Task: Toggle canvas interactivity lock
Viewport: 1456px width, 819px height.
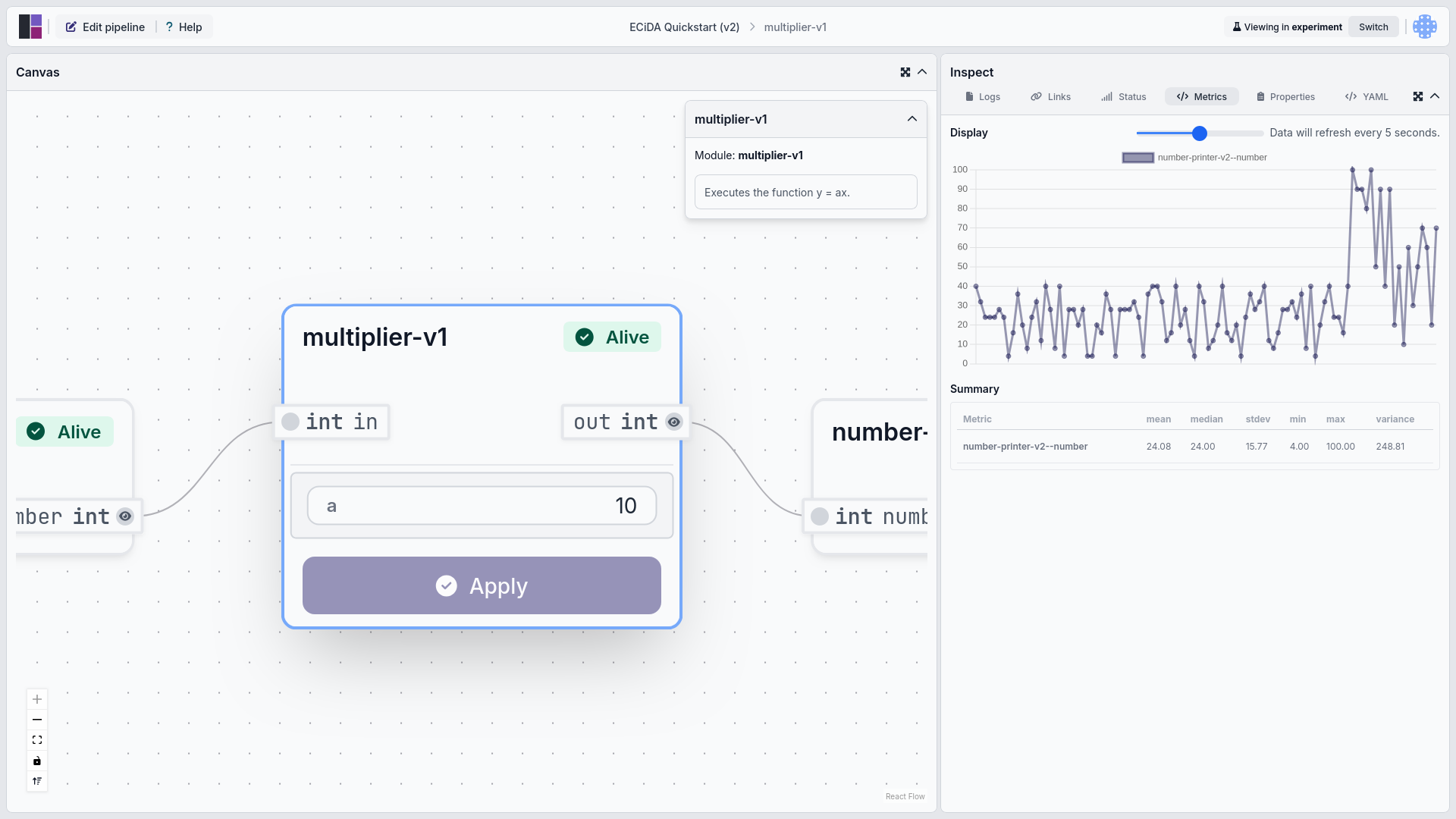Action: [37, 761]
